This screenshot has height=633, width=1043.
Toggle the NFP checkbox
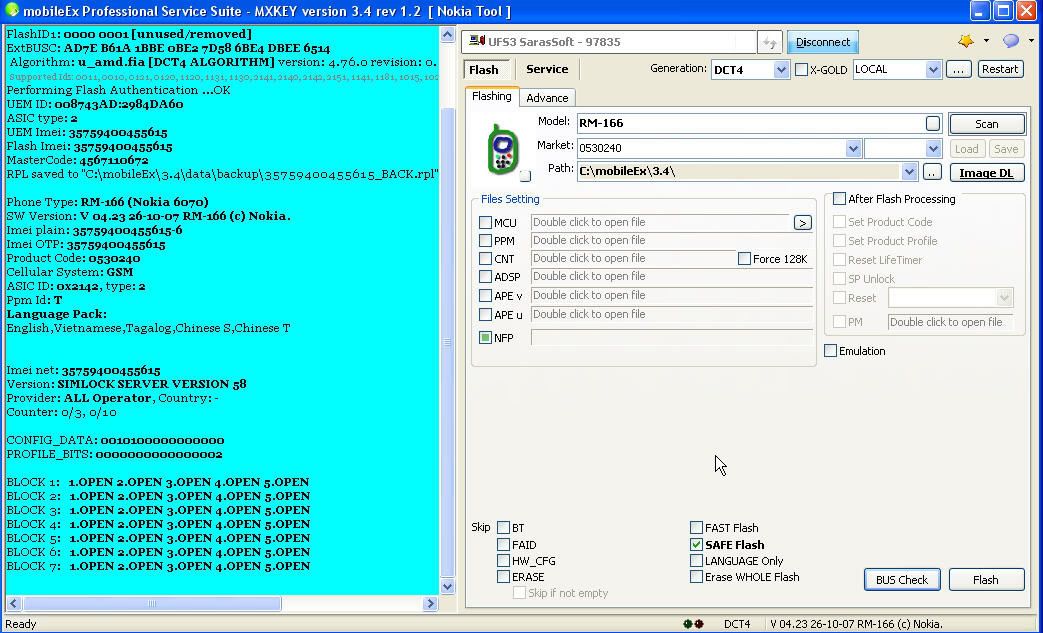click(486, 338)
